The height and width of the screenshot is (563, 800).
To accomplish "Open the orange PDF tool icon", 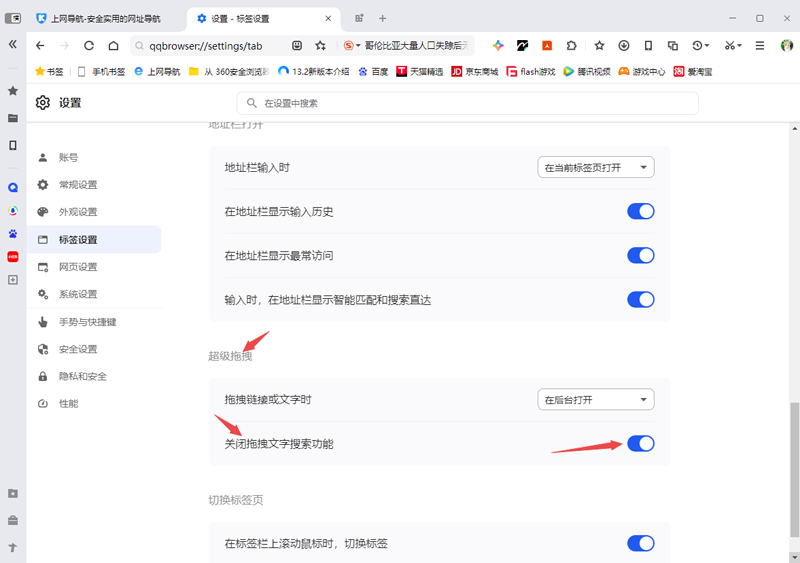I will (547, 46).
